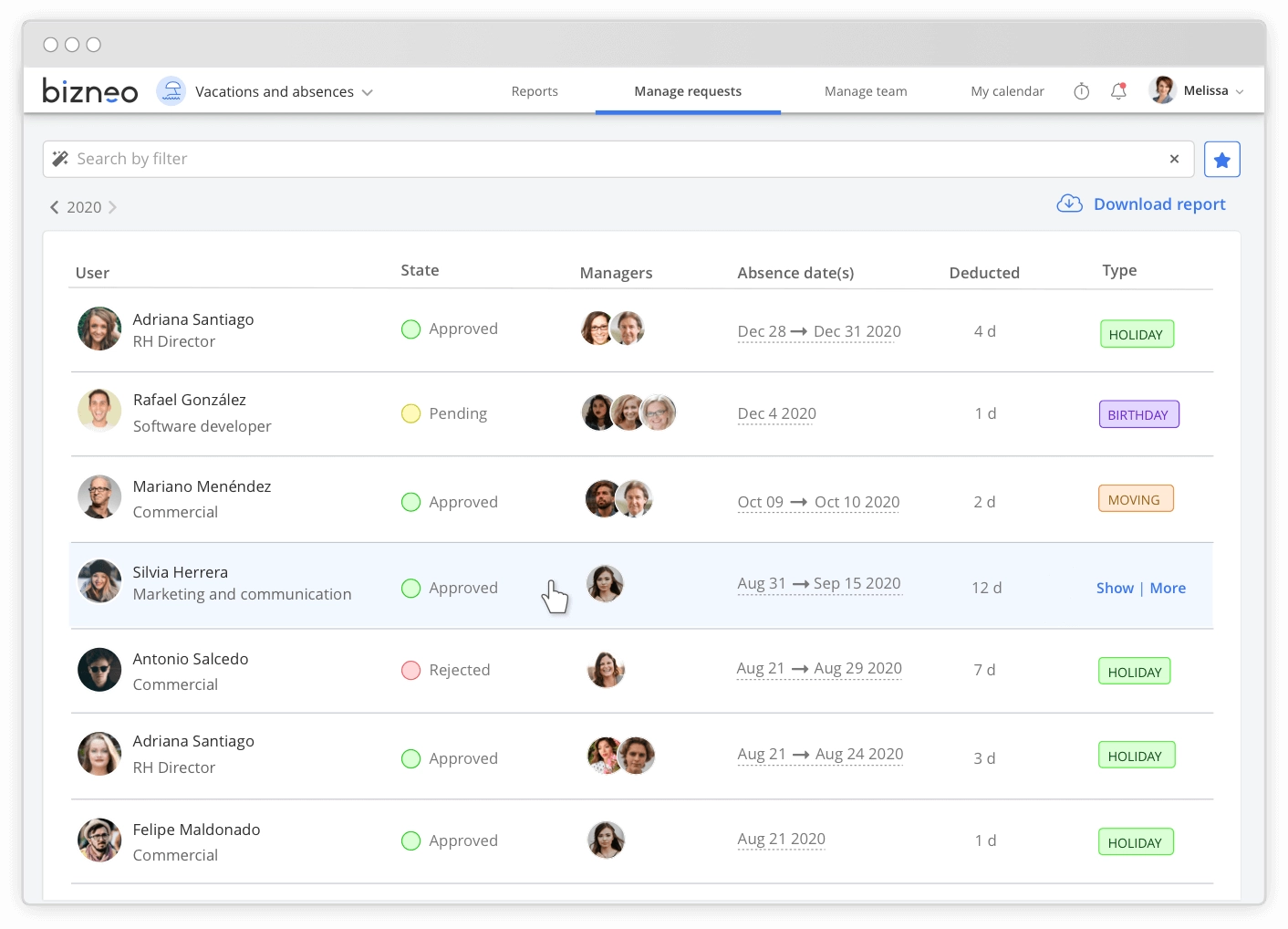Click the User column header

pyautogui.click(x=92, y=273)
